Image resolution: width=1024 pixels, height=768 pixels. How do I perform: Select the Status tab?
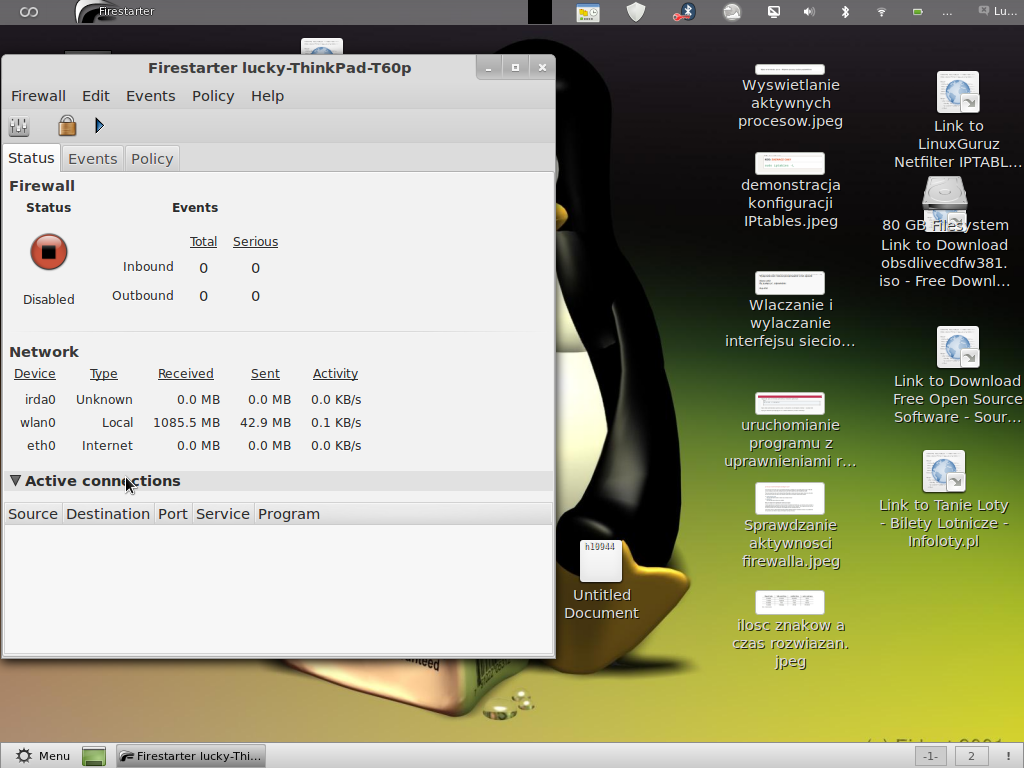tap(31, 158)
